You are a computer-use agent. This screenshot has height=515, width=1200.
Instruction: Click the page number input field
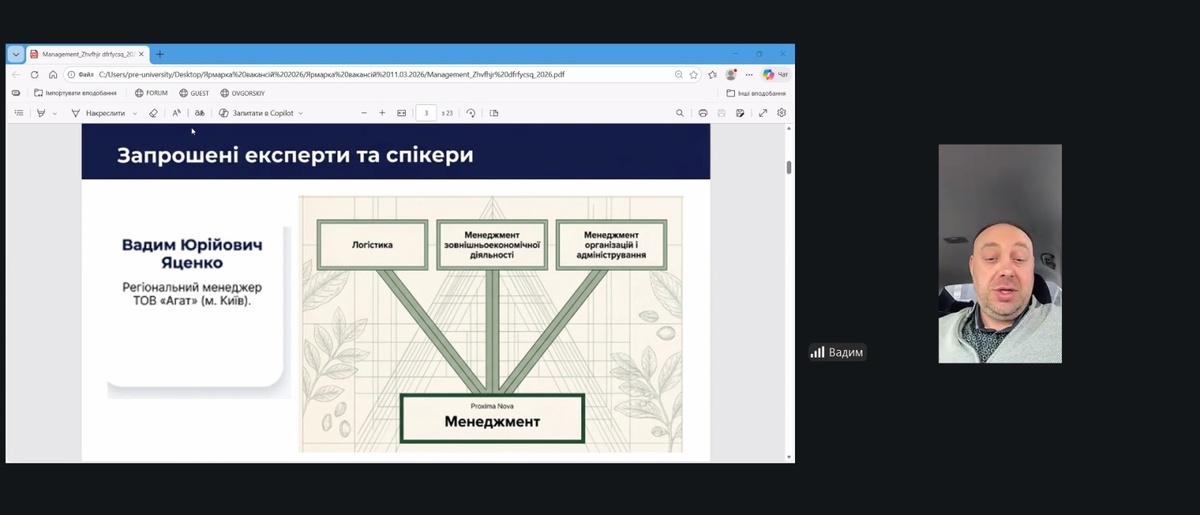(x=426, y=113)
